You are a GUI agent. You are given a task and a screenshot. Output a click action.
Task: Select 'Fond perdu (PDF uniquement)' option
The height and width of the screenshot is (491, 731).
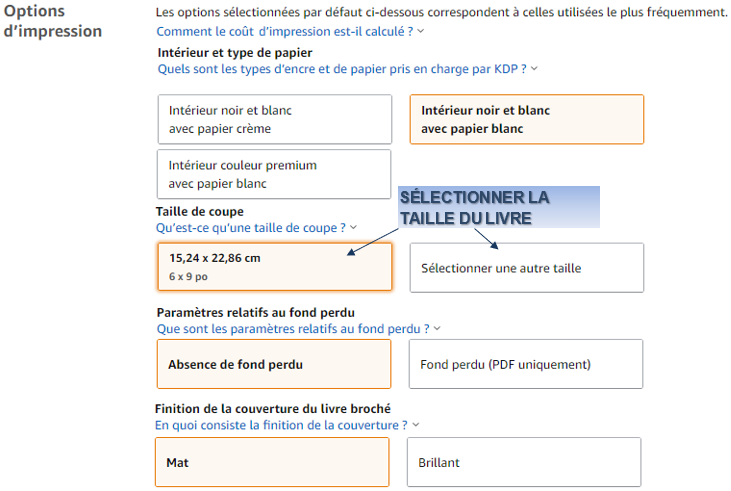526,364
